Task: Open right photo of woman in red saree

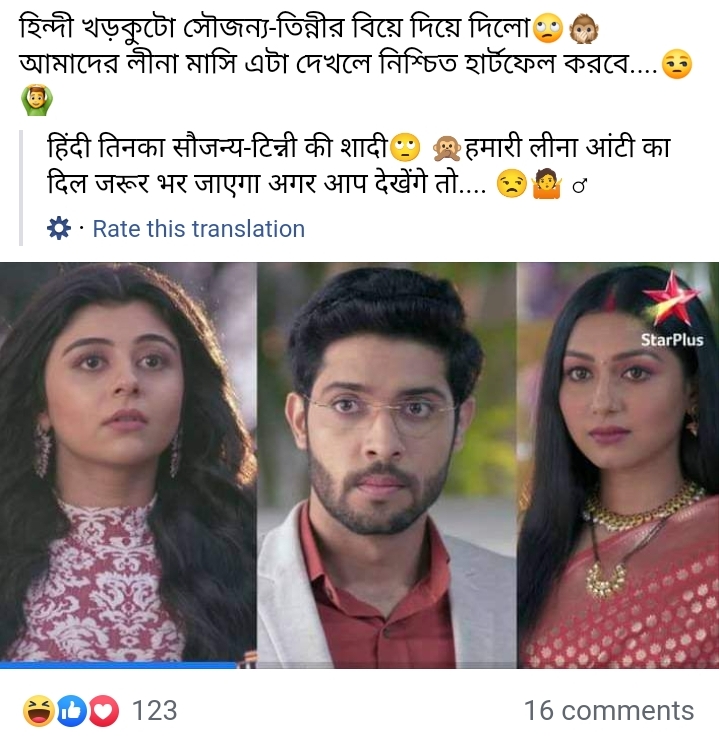Action: pyautogui.click(x=618, y=465)
